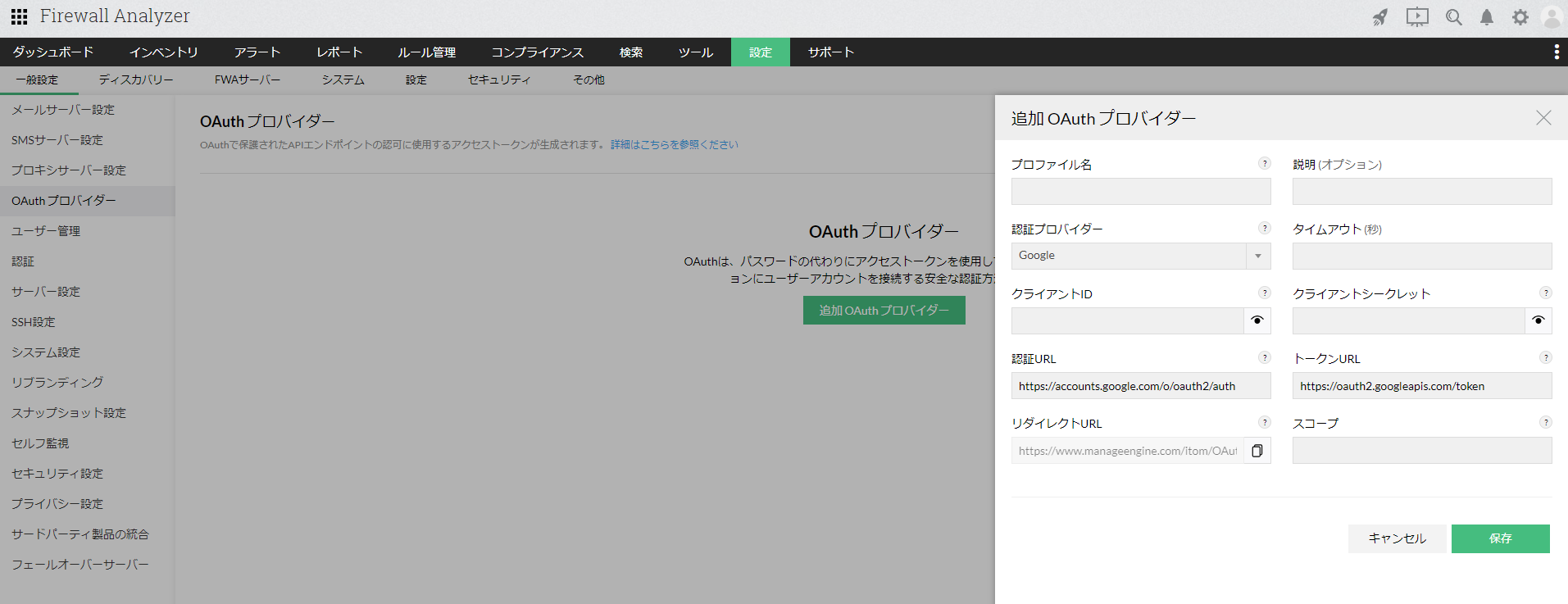Click the 認証URL input field

point(1141,385)
